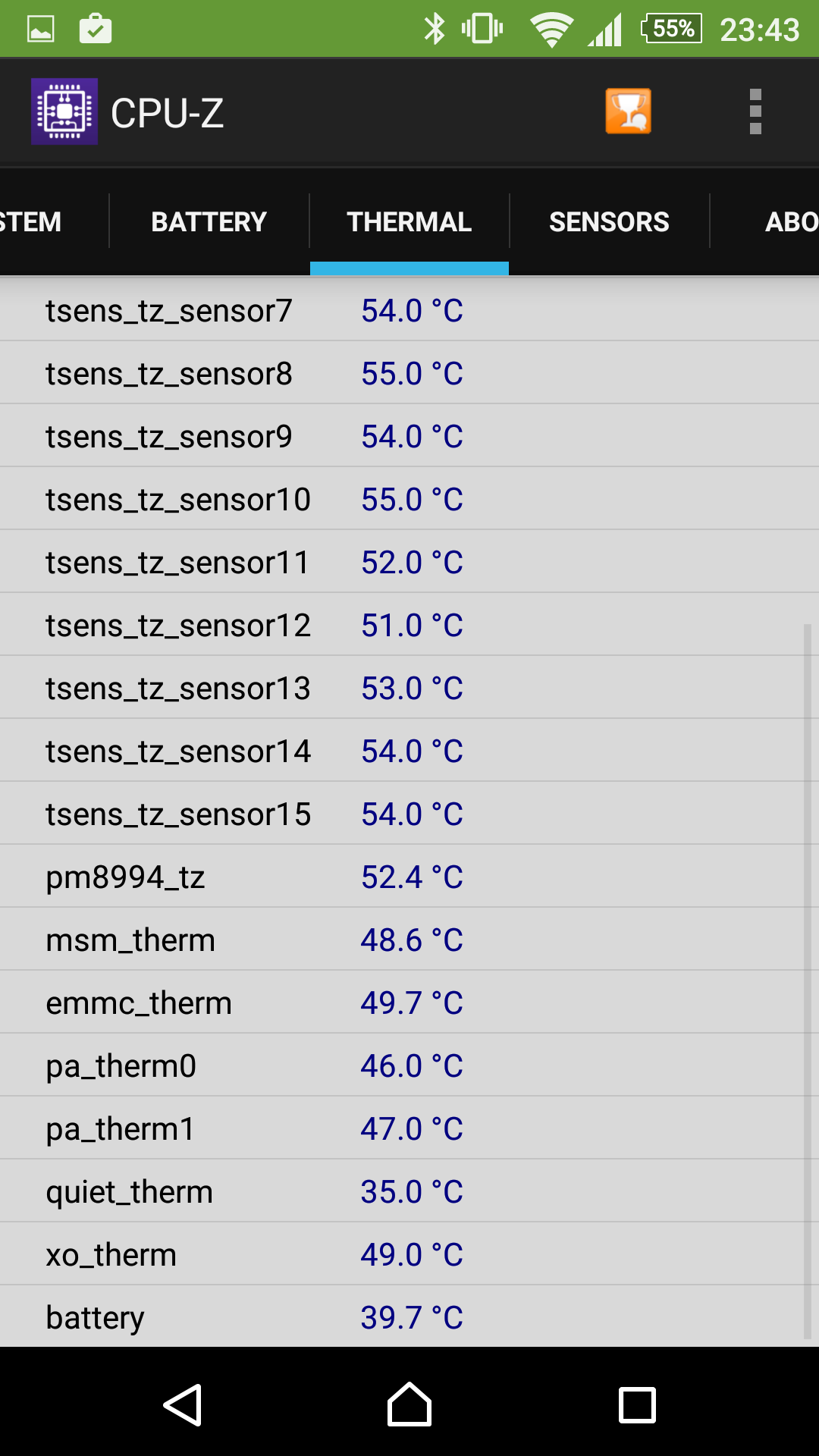819x1456 pixels.
Task: Tap the battery temperature row
Action: tap(409, 1317)
